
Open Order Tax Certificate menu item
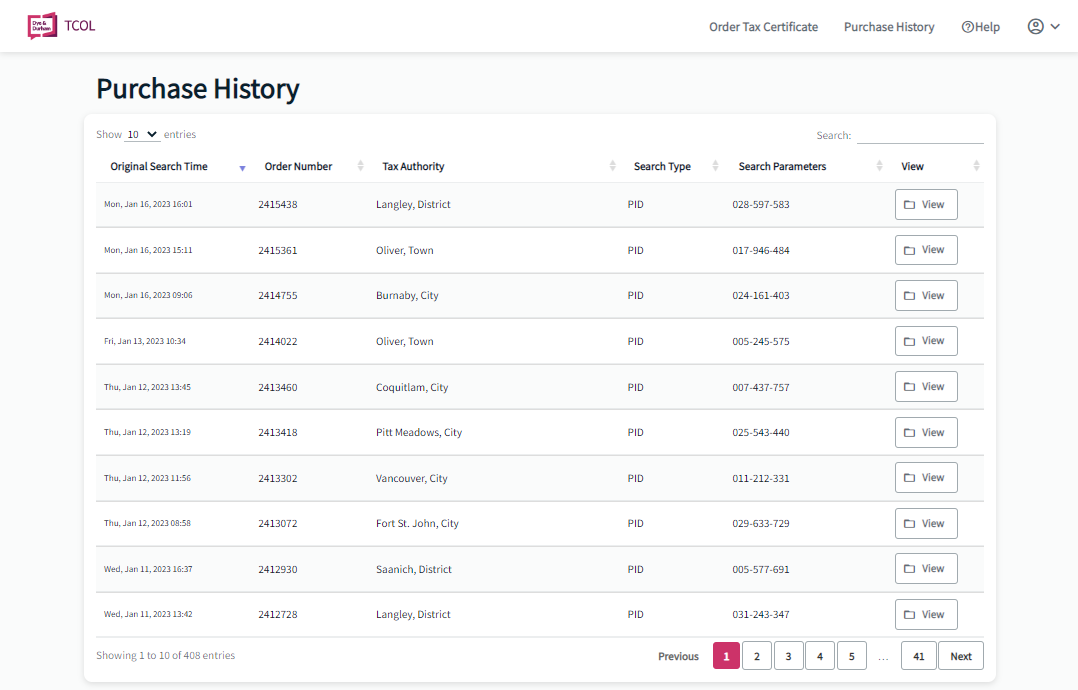[763, 27]
